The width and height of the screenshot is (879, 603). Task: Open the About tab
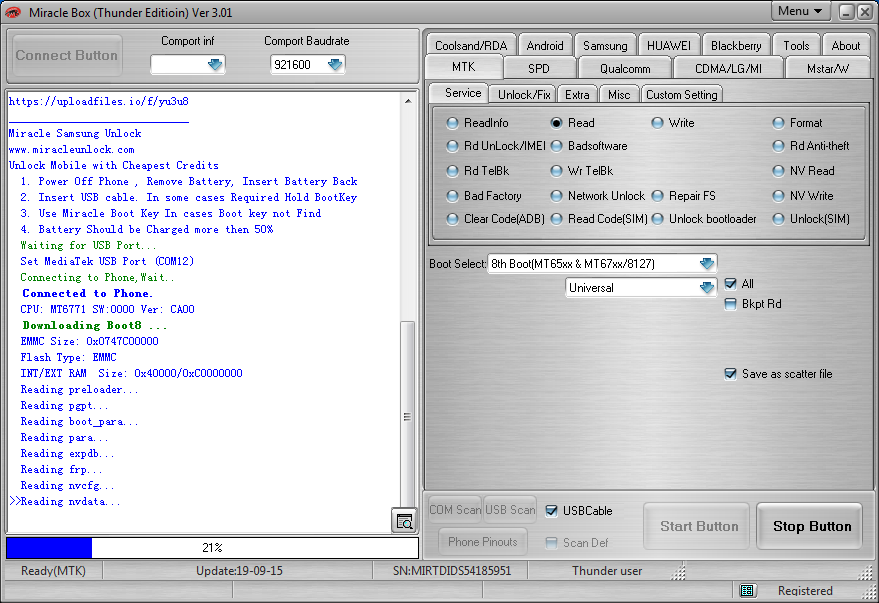[845, 45]
